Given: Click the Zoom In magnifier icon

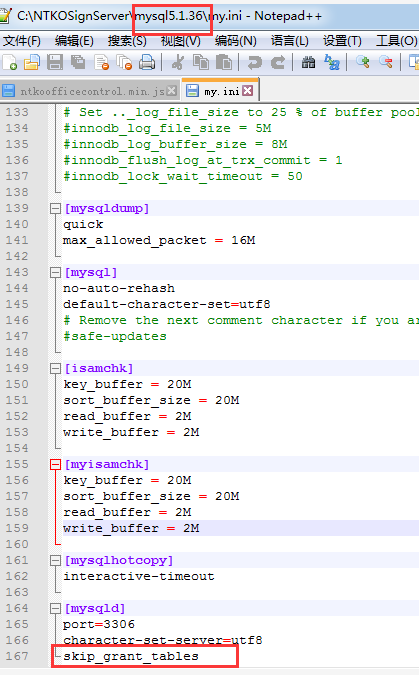Looking at the screenshot, I should coord(363,62).
